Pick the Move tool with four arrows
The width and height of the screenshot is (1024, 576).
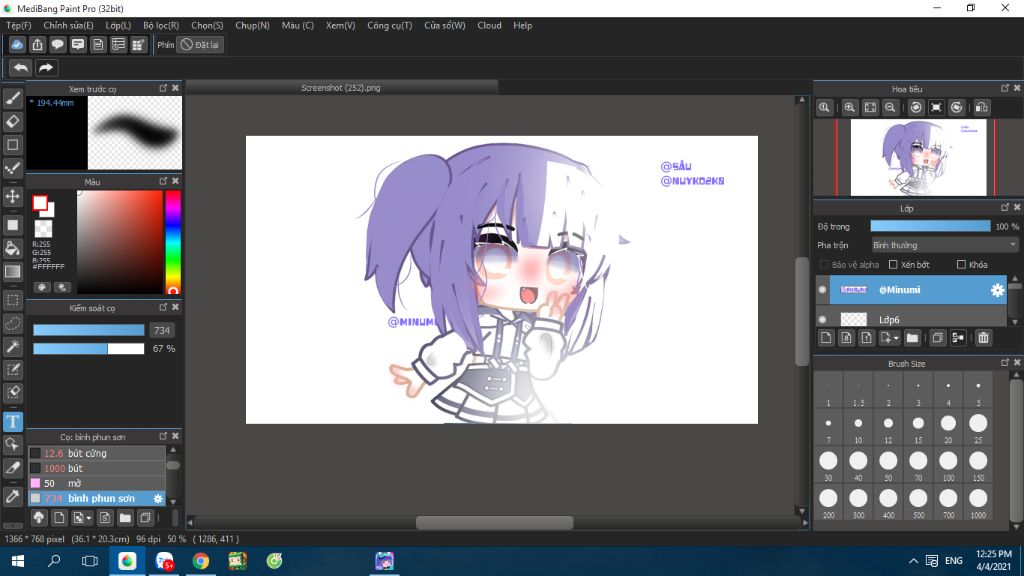pos(12,196)
